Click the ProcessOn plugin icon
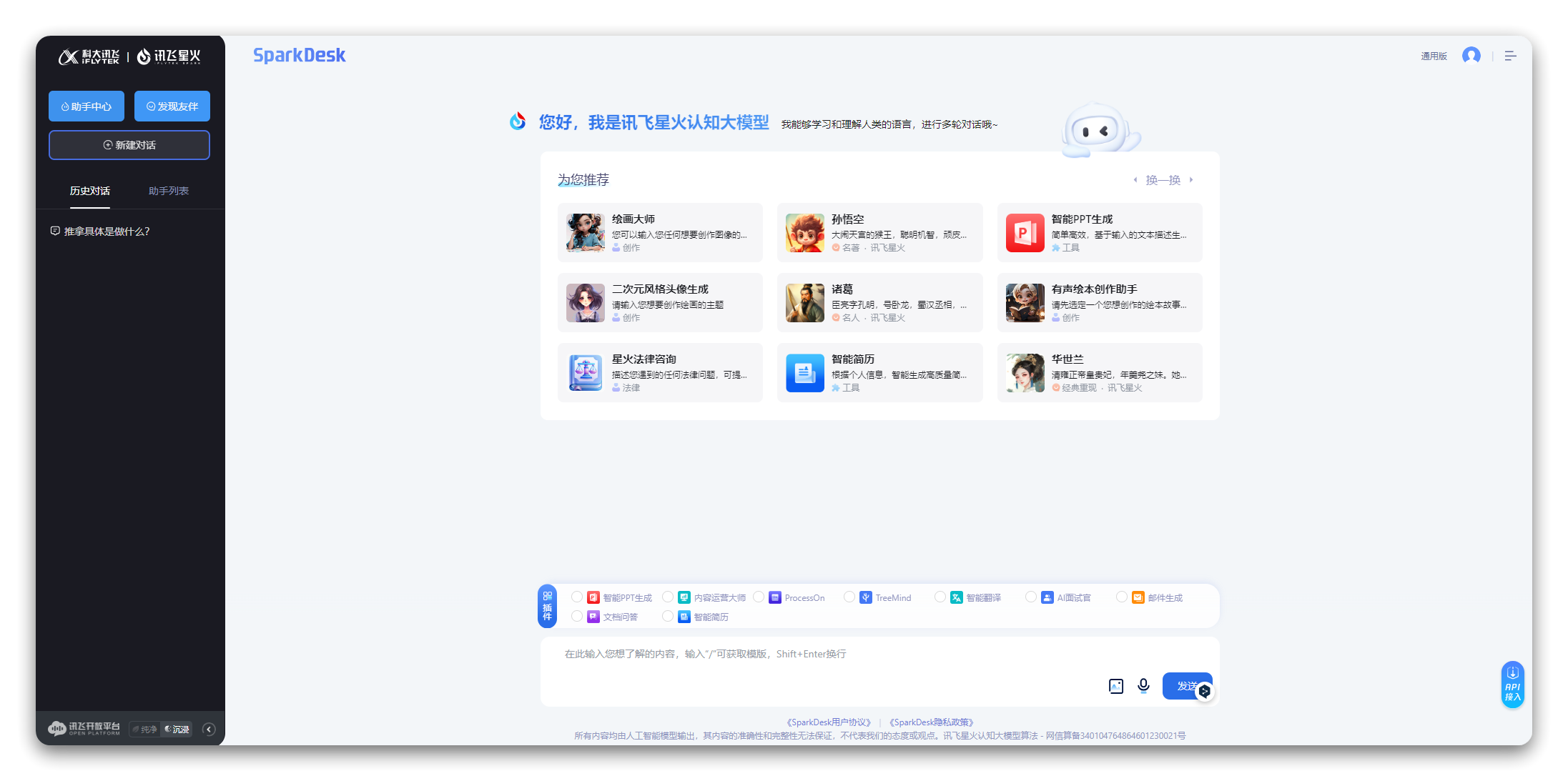 775,597
